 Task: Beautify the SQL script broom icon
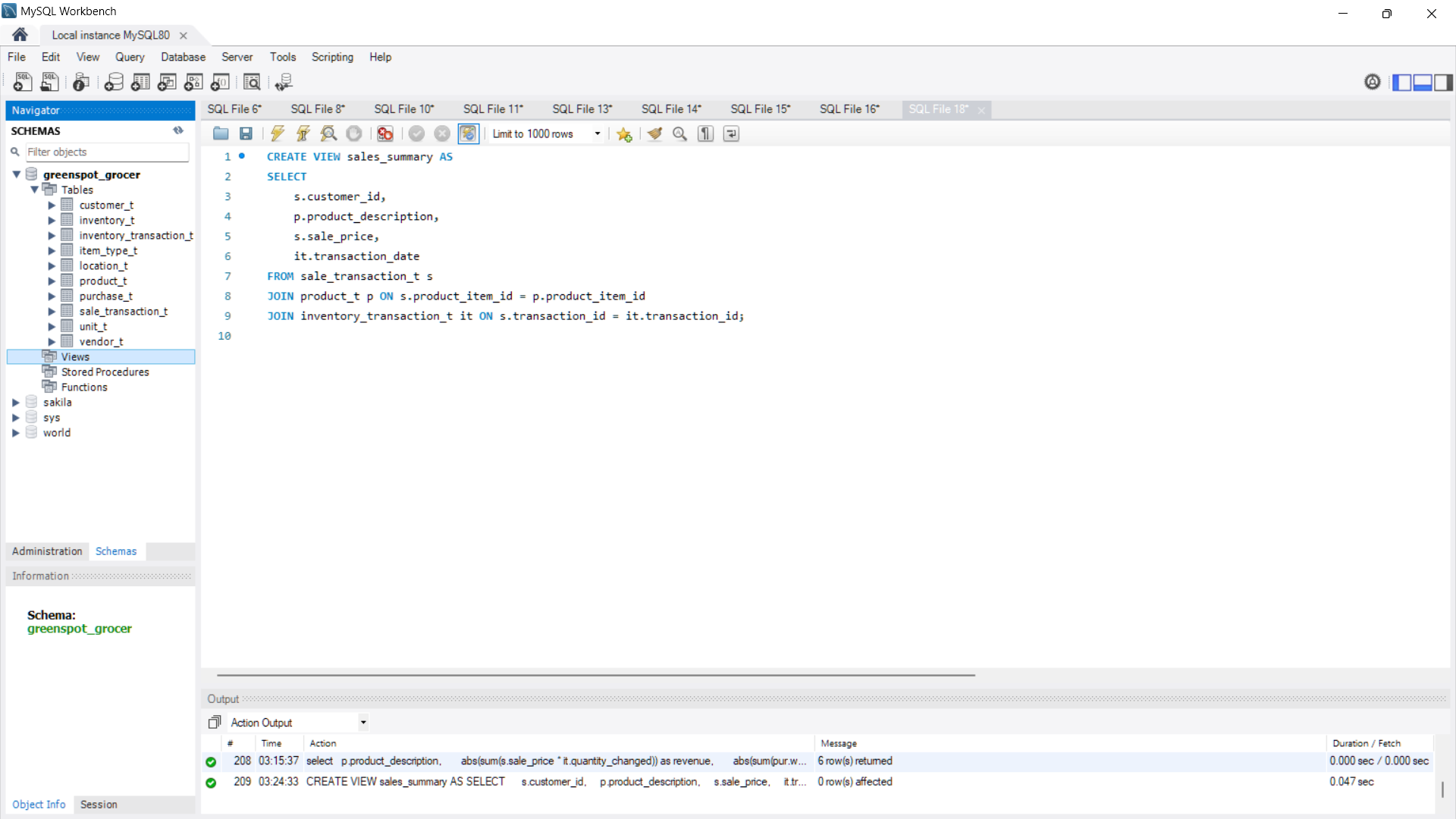(655, 133)
